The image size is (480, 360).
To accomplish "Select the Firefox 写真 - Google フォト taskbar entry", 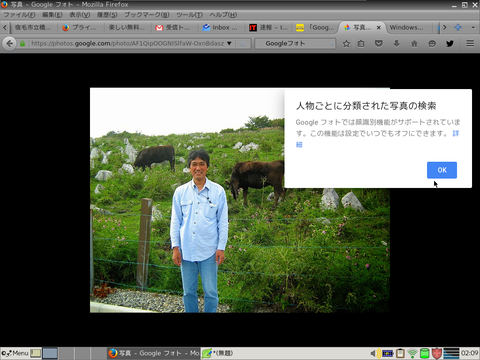I will pos(154,353).
